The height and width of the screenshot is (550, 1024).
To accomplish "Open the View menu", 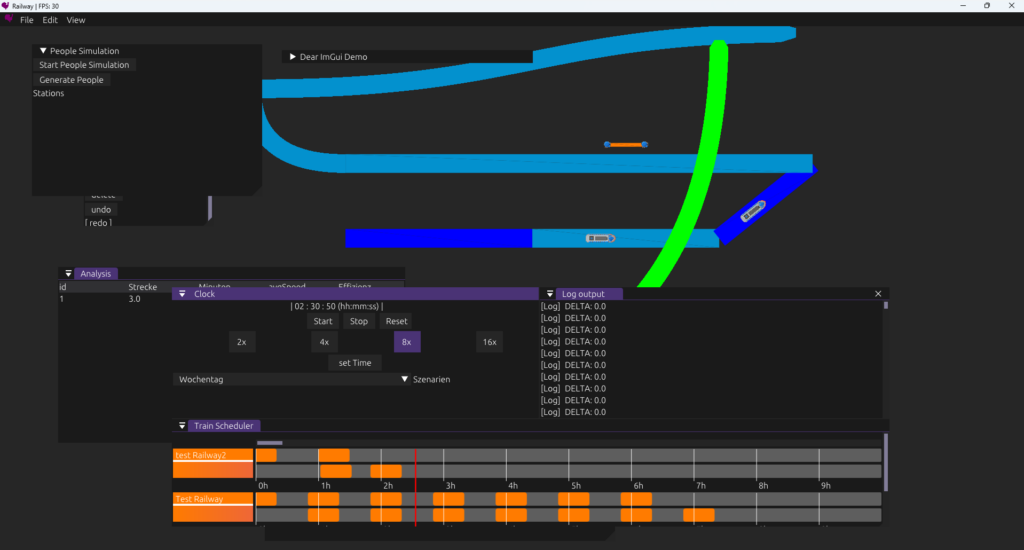I will pos(76,20).
